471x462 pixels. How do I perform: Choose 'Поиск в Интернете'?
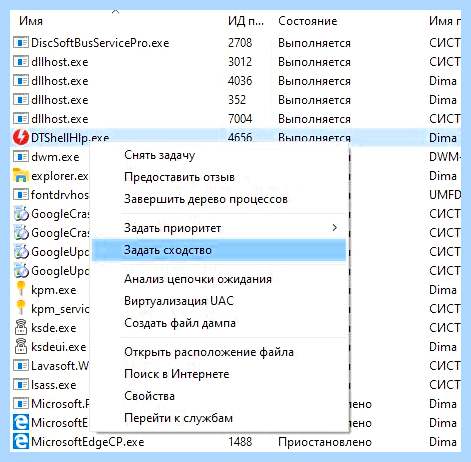coord(220,374)
